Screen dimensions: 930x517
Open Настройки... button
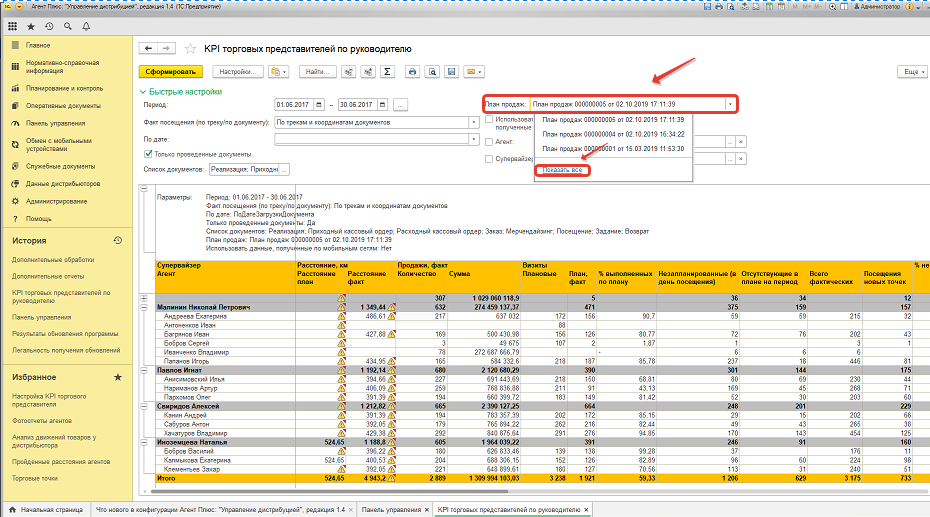238,72
